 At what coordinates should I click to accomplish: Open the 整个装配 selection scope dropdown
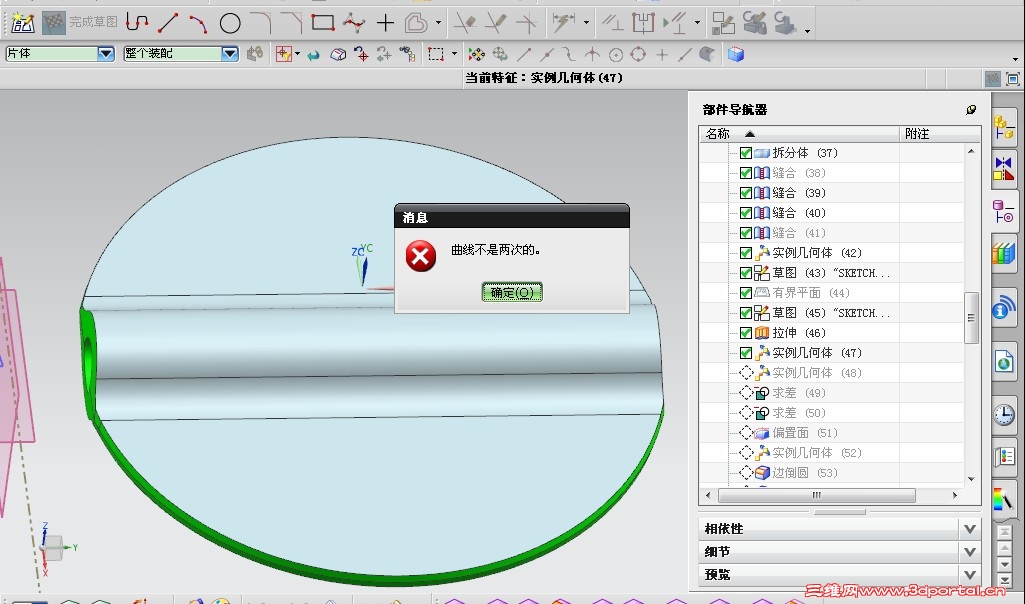pos(229,54)
